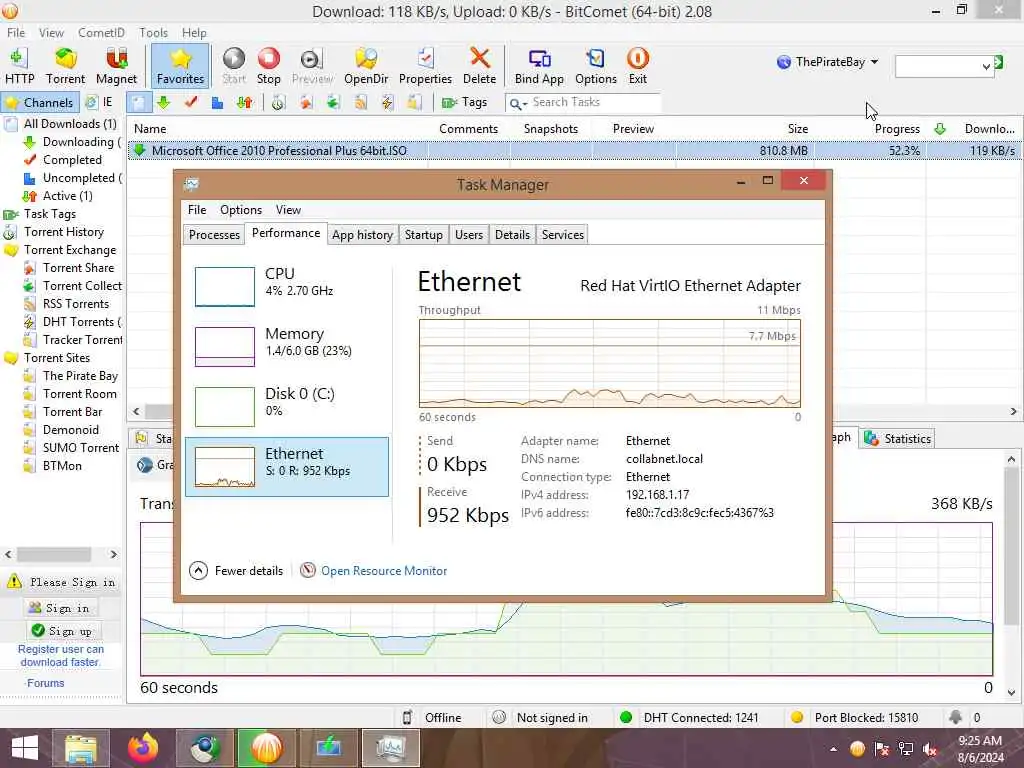Click the DHT Connected green status indicator

click(626, 717)
